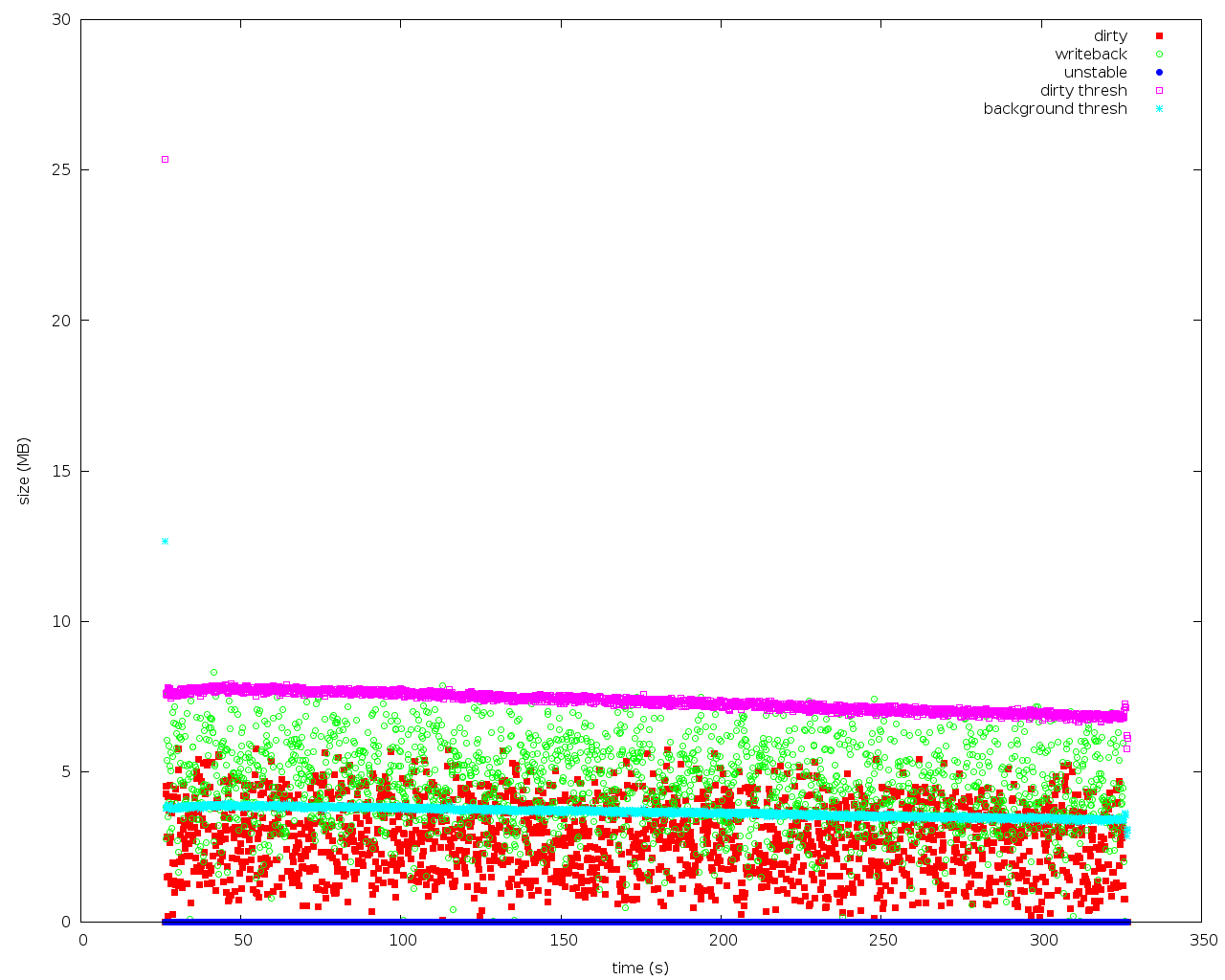
Task: Click the magenta square dirty thresh marker
Action: pyautogui.click(x=1159, y=90)
